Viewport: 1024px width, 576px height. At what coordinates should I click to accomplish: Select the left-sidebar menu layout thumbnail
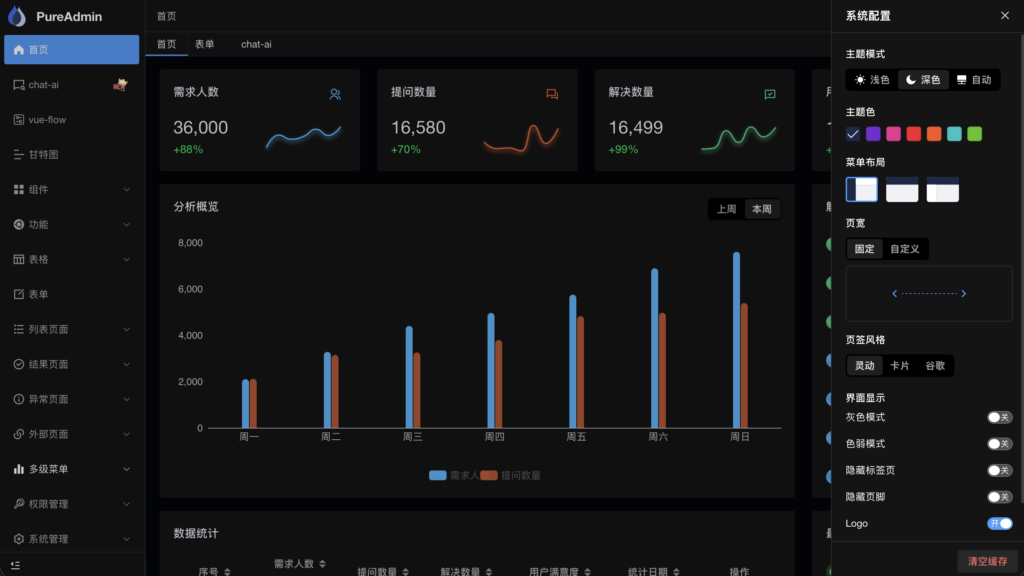click(861, 189)
